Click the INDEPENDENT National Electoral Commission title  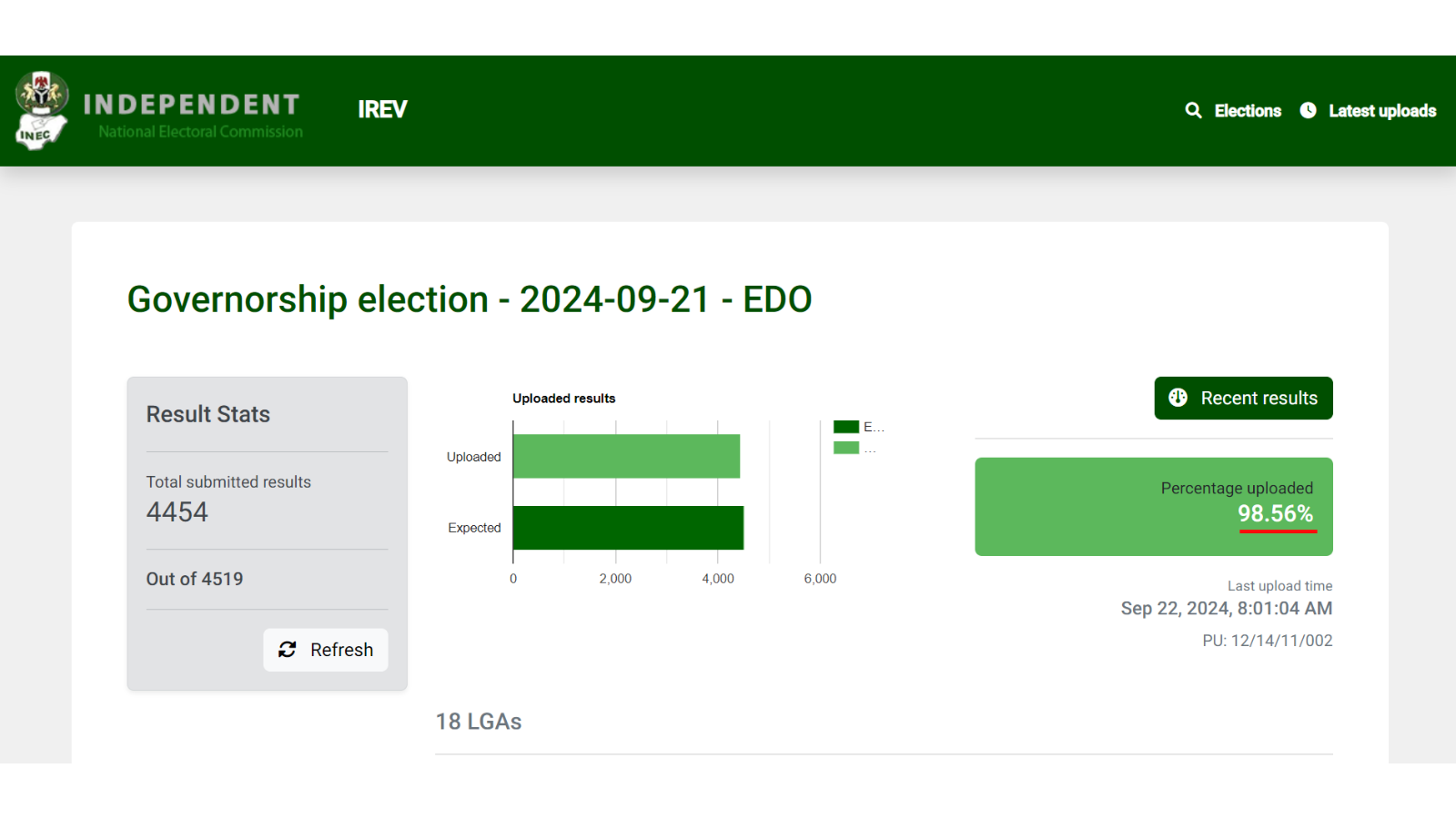(x=193, y=116)
